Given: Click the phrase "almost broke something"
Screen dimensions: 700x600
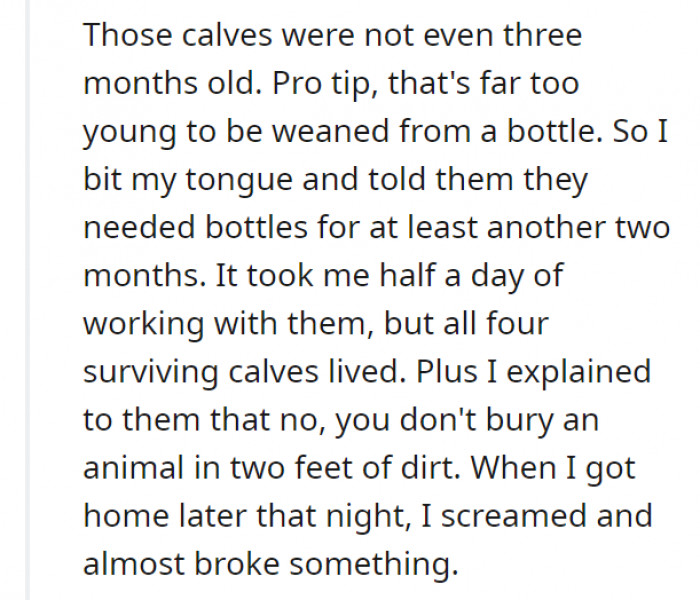Looking at the screenshot, I should (268, 565).
